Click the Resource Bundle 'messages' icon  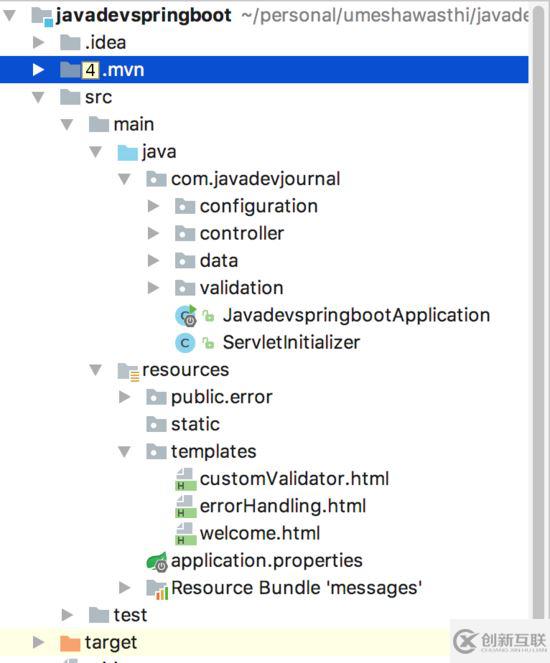[157, 589]
